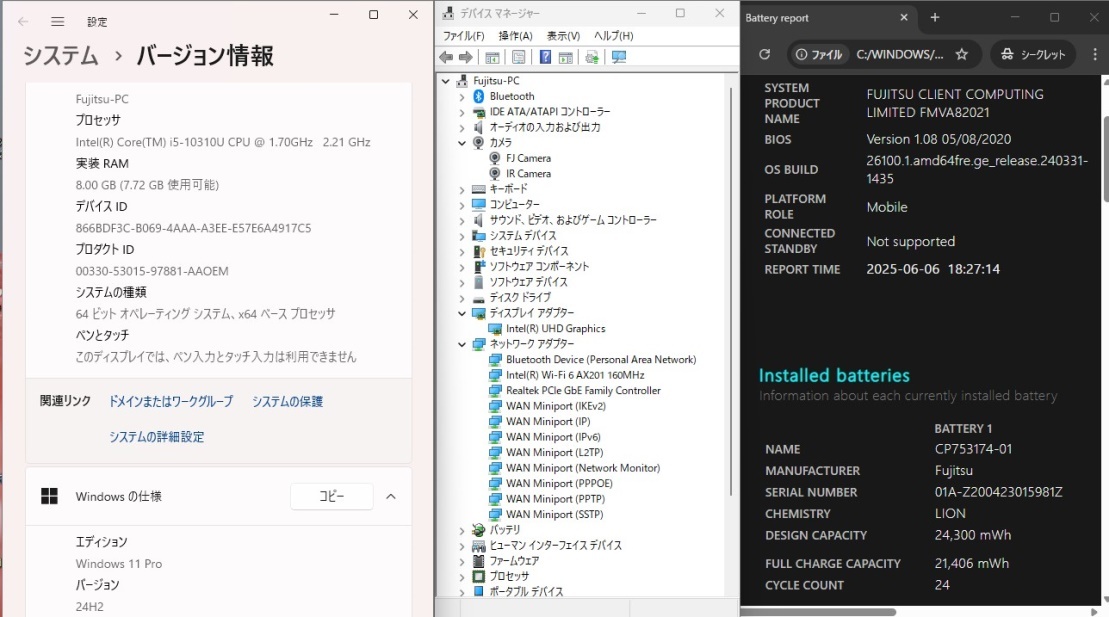Click the Intel(R) UHD Graphics adapter icon
This screenshot has width=1109, height=617.
[495, 328]
